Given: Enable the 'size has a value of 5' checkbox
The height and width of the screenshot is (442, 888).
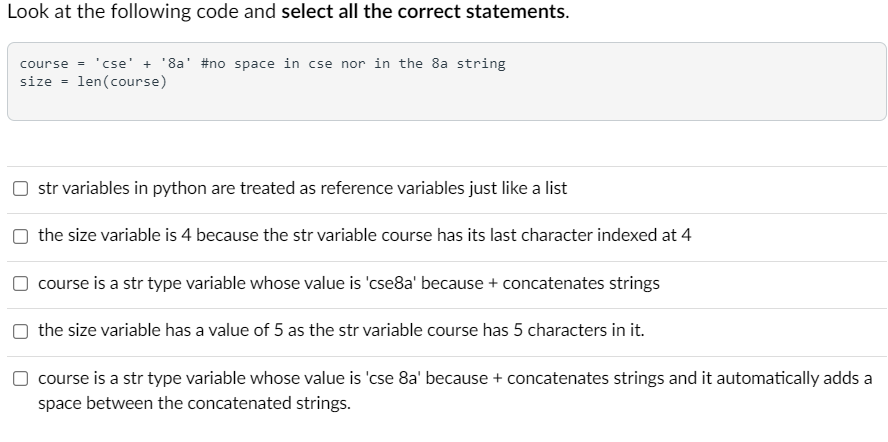Looking at the screenshot, I should click(x=20, y=330).
